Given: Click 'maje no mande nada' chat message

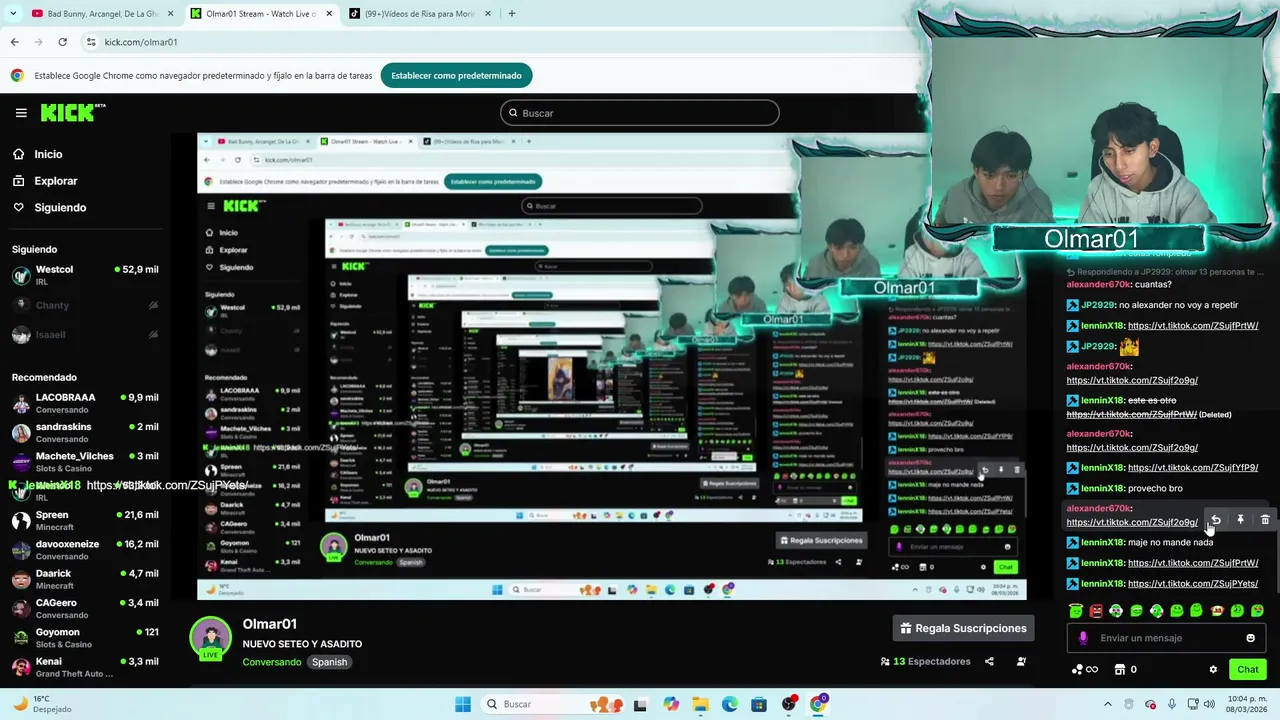Looking at the screenshot, I should (x=1170, y=542).
